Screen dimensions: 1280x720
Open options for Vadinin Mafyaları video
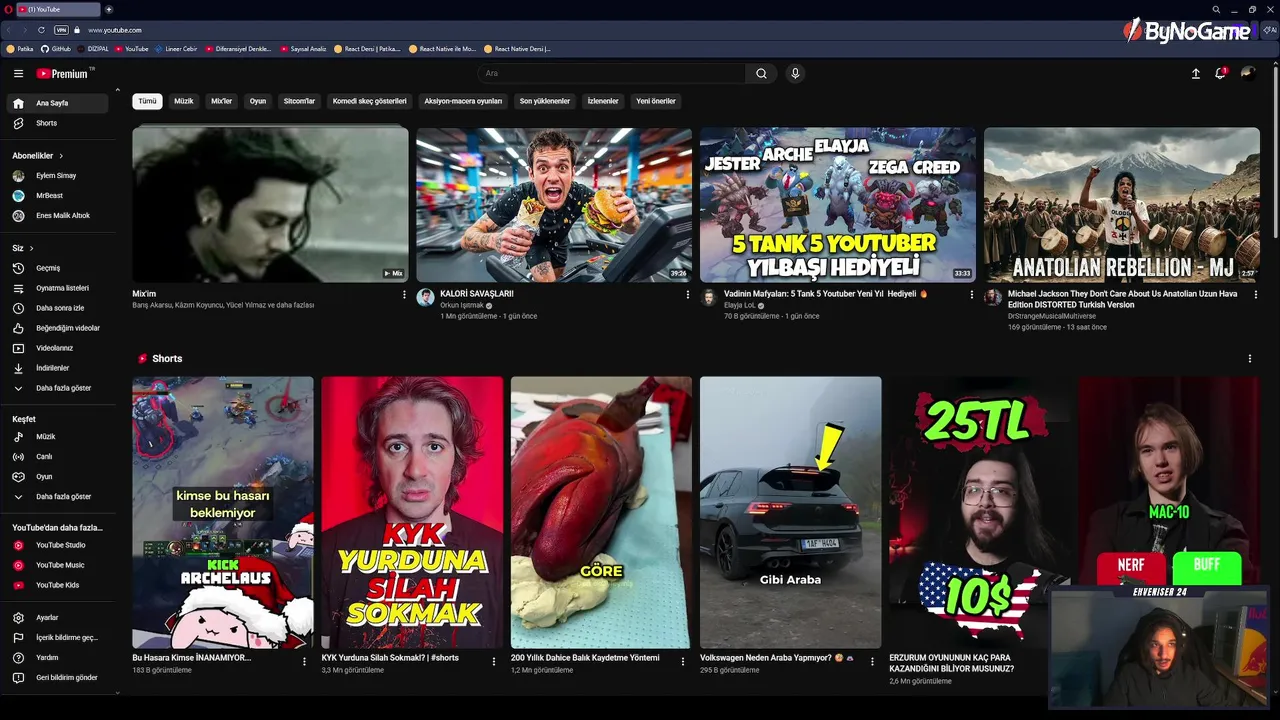(x=971, y=295)
